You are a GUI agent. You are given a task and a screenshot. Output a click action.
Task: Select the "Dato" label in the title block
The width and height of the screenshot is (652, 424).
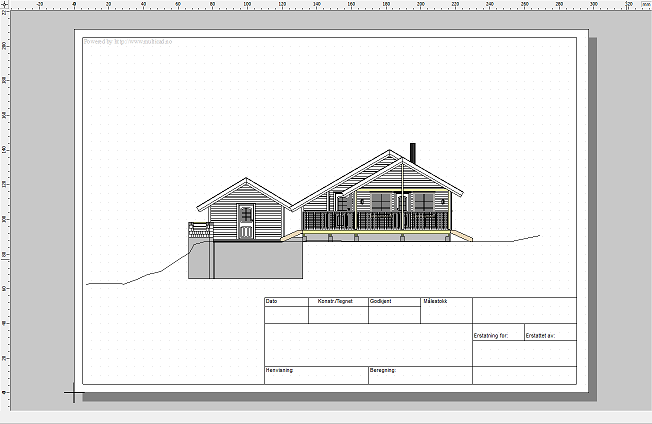pyautogui.click(x=272, y=301)
